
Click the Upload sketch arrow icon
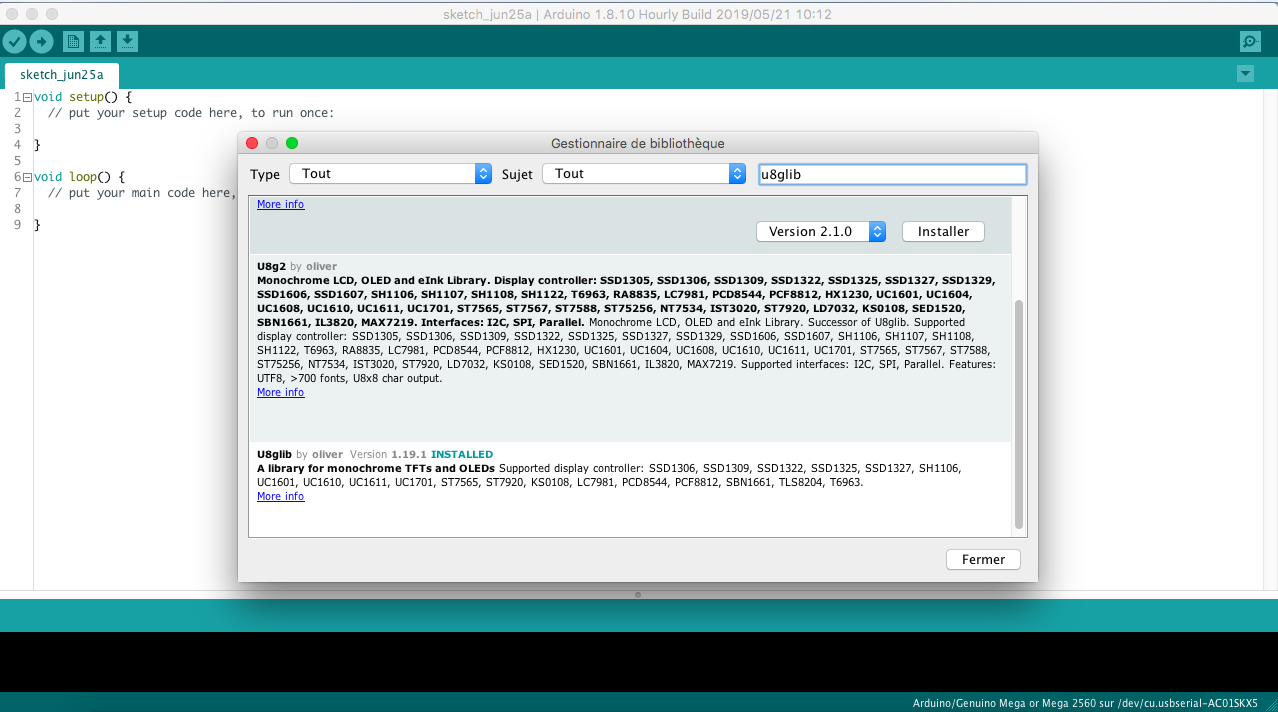pyautogui.click(x=41, y=41)
